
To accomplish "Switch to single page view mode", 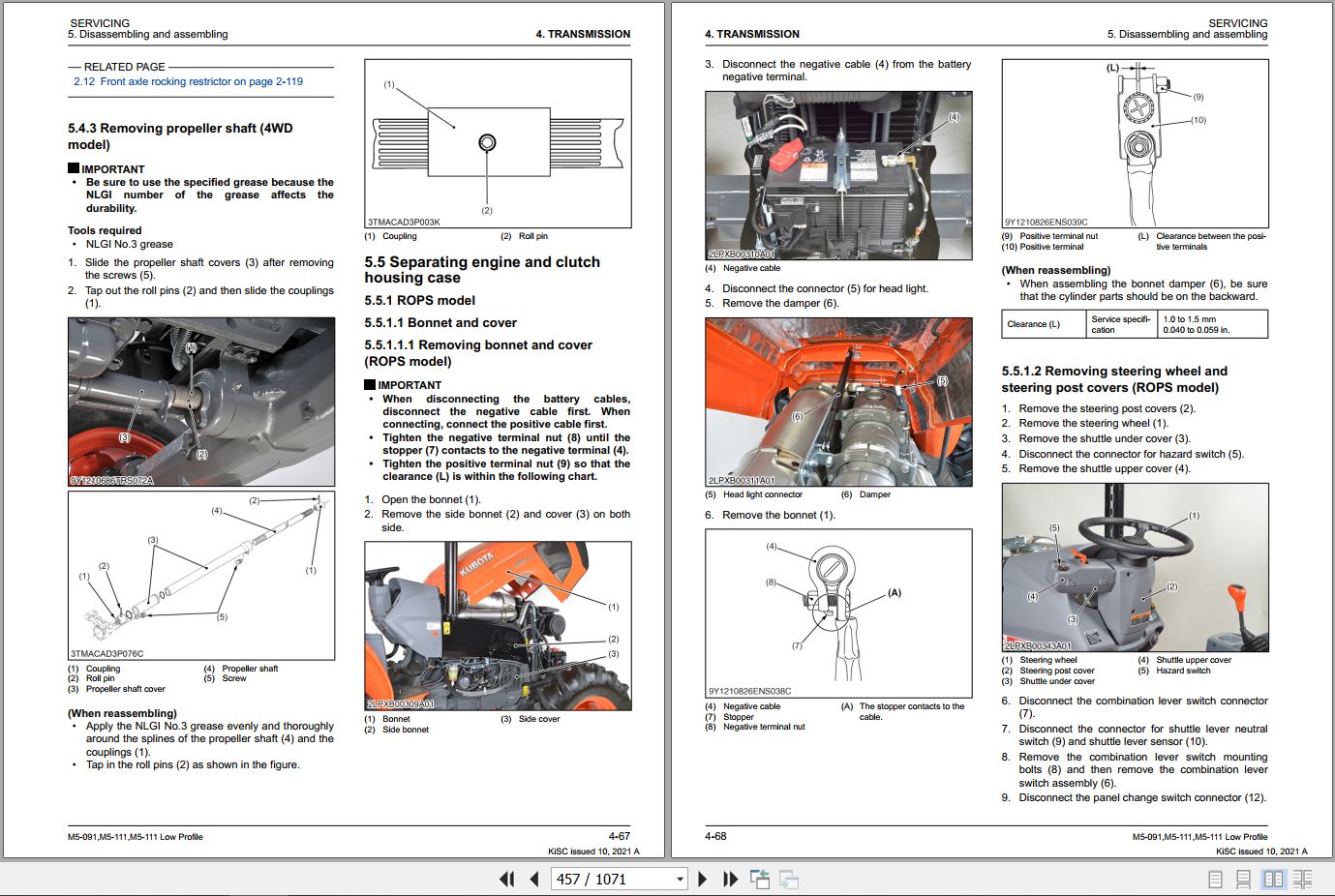I will [x=1215, y=879].
